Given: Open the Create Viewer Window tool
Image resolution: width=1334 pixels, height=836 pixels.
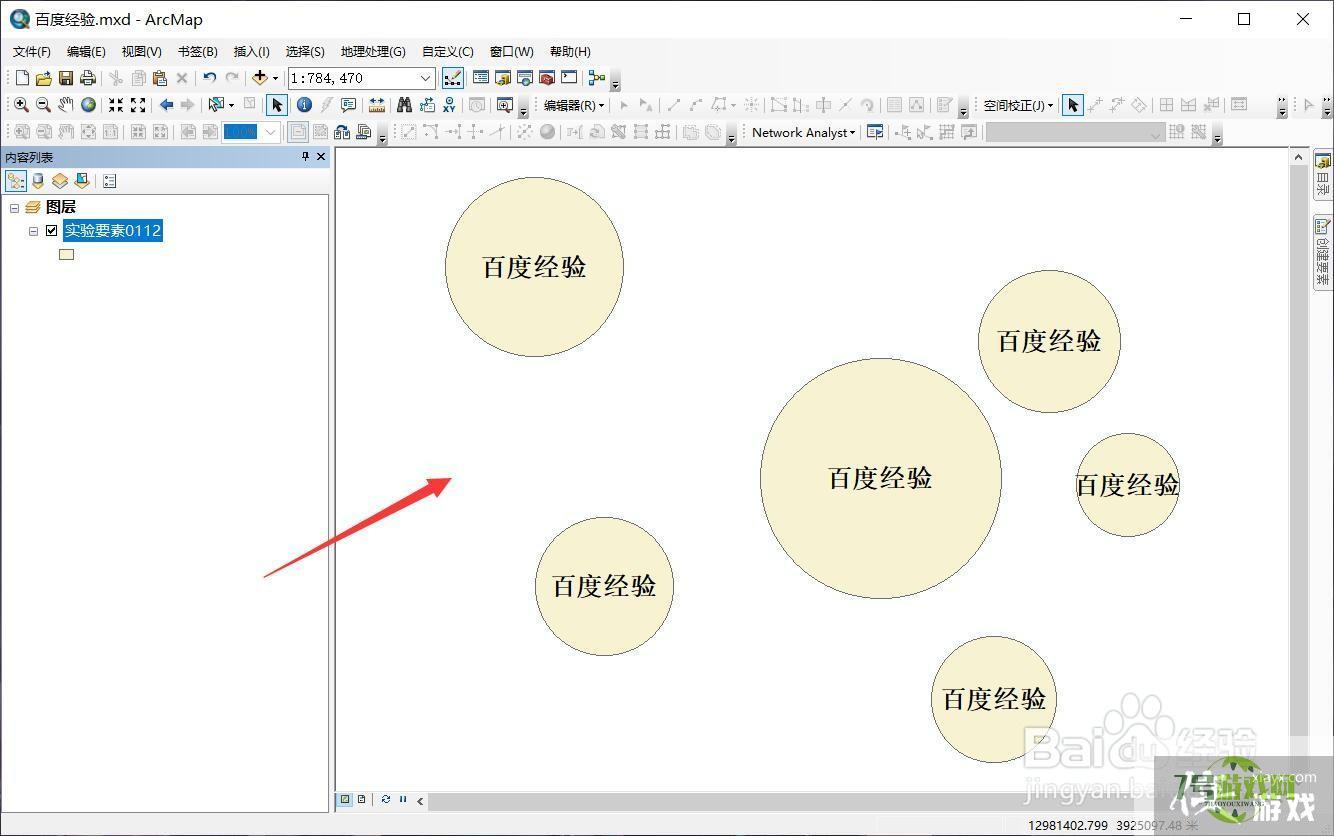Looking at the screenshot, I should coord(504,105).
